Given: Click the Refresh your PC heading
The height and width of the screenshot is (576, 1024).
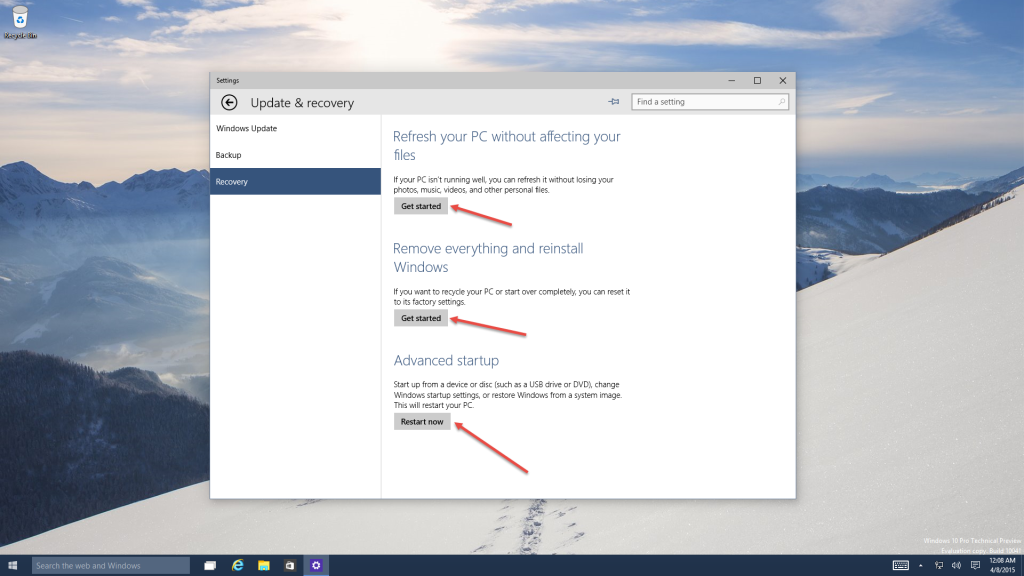Looking at the screenshot, I should (507, 146).
